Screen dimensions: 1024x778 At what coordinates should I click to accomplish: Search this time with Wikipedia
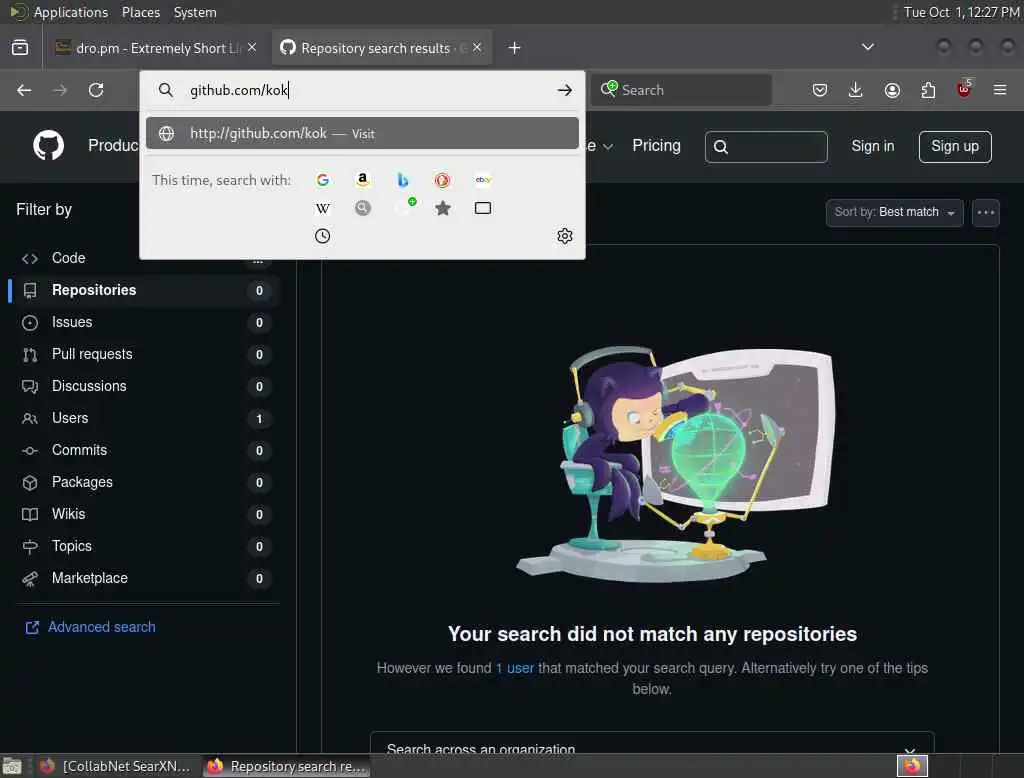click(x=323, y=208)
